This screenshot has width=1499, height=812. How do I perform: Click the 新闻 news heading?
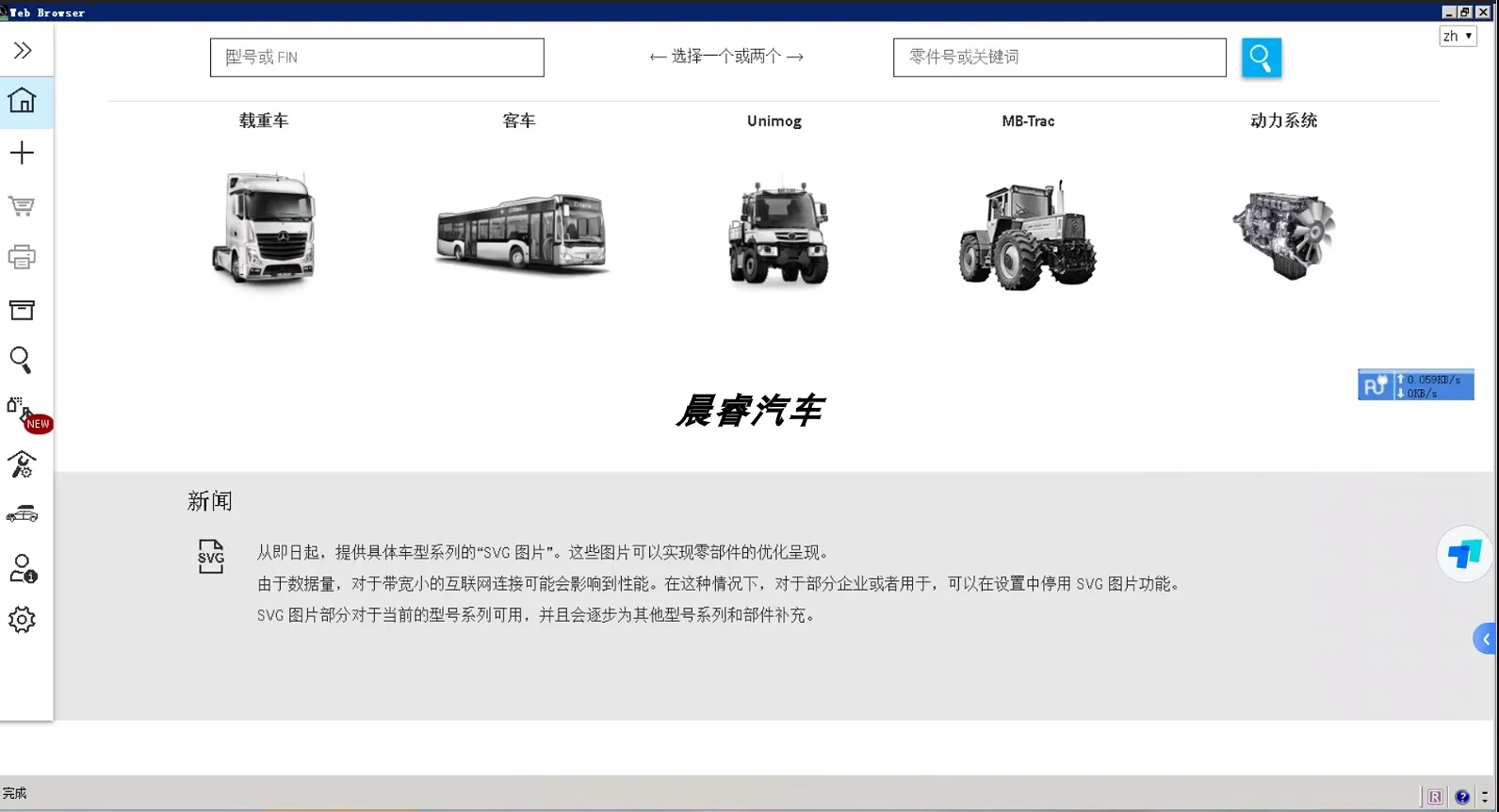point(209,501)
